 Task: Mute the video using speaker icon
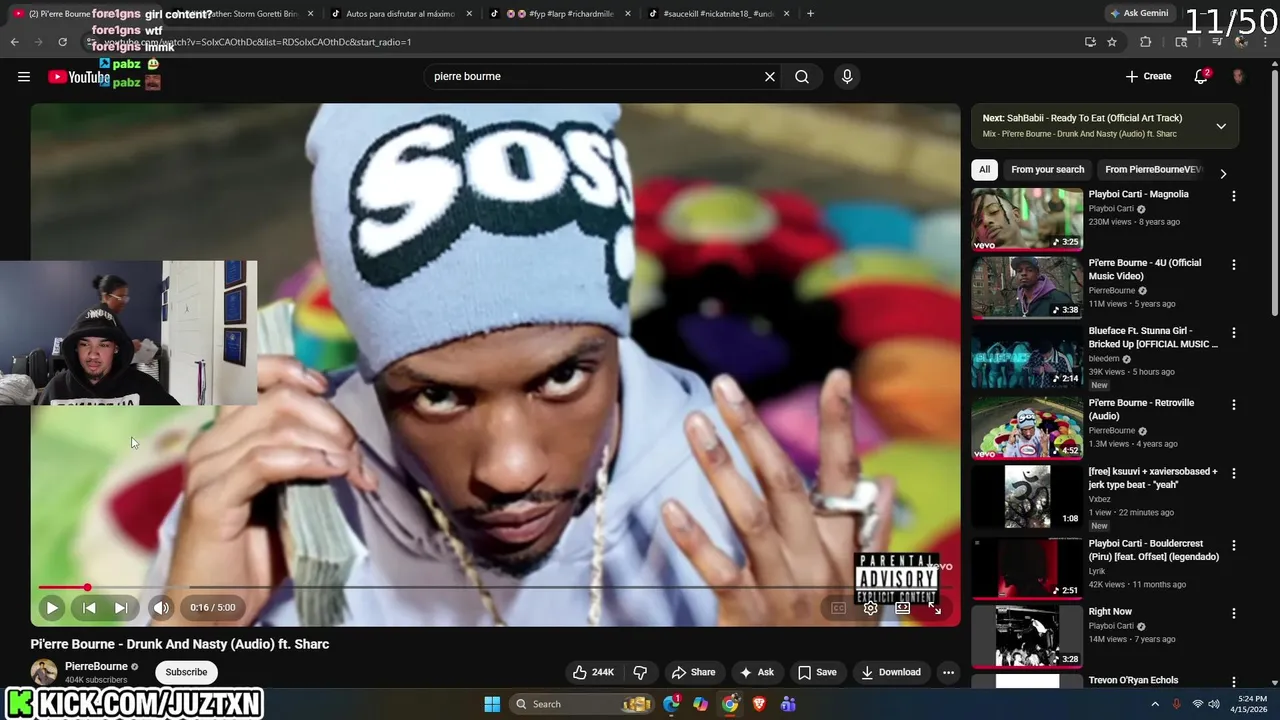click(x=161, y=607)
